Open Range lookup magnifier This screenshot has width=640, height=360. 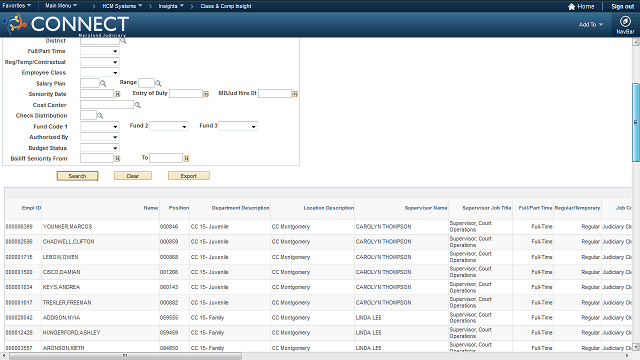pyautogui.click(x=158, y=83)
